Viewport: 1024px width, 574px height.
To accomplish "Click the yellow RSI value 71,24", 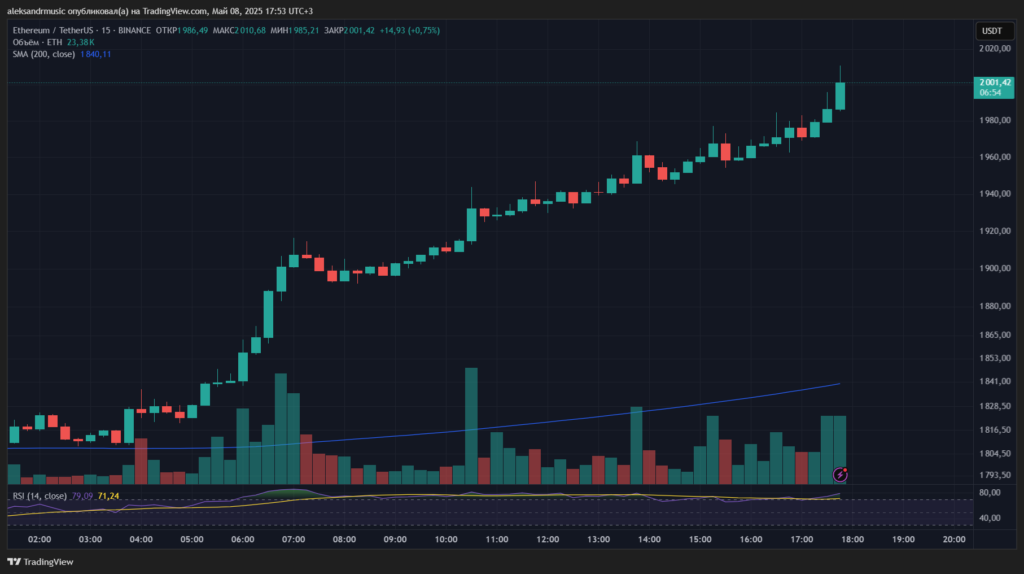I will (x=109, y=496).
